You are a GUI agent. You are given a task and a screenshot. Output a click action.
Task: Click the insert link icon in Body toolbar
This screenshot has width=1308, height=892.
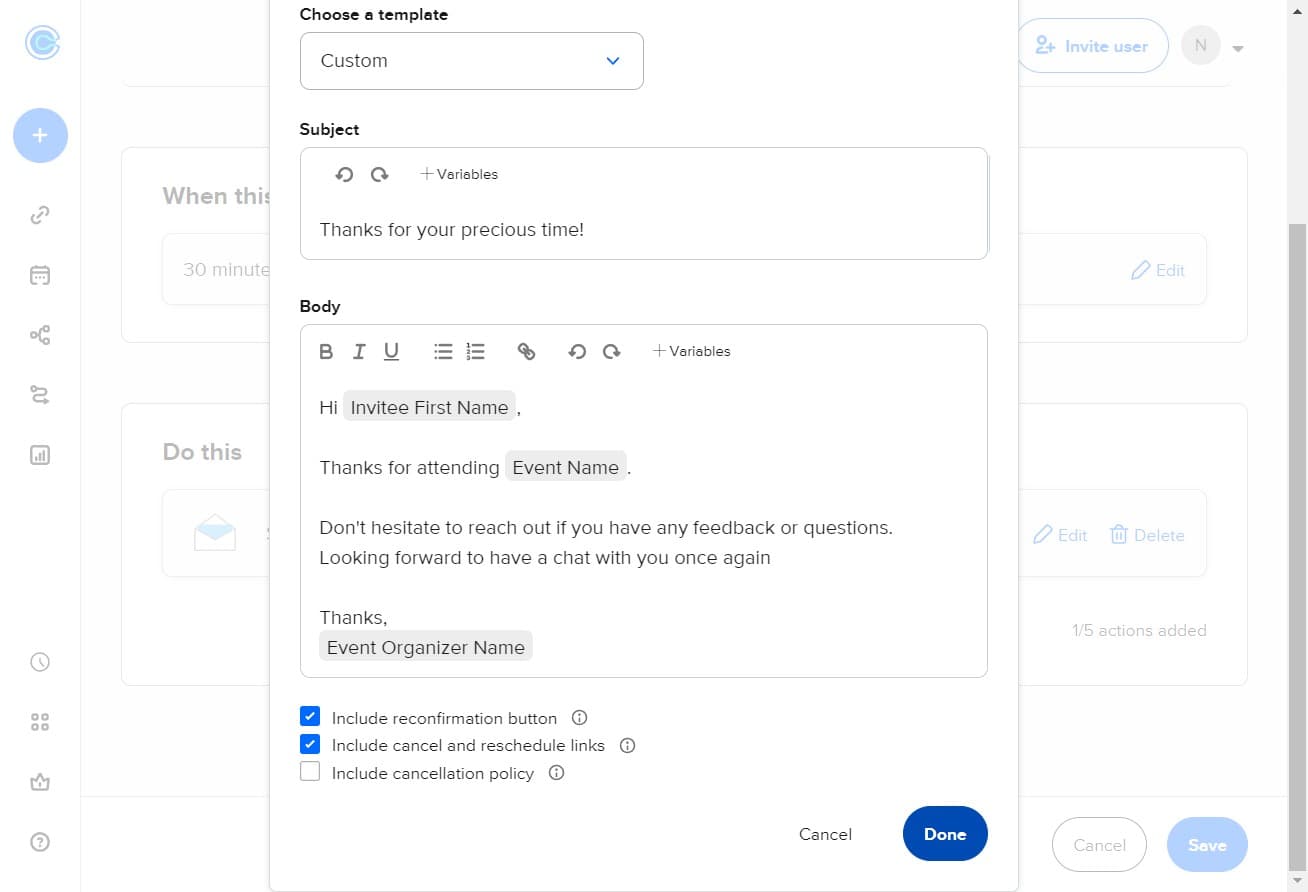coord(526,351)
